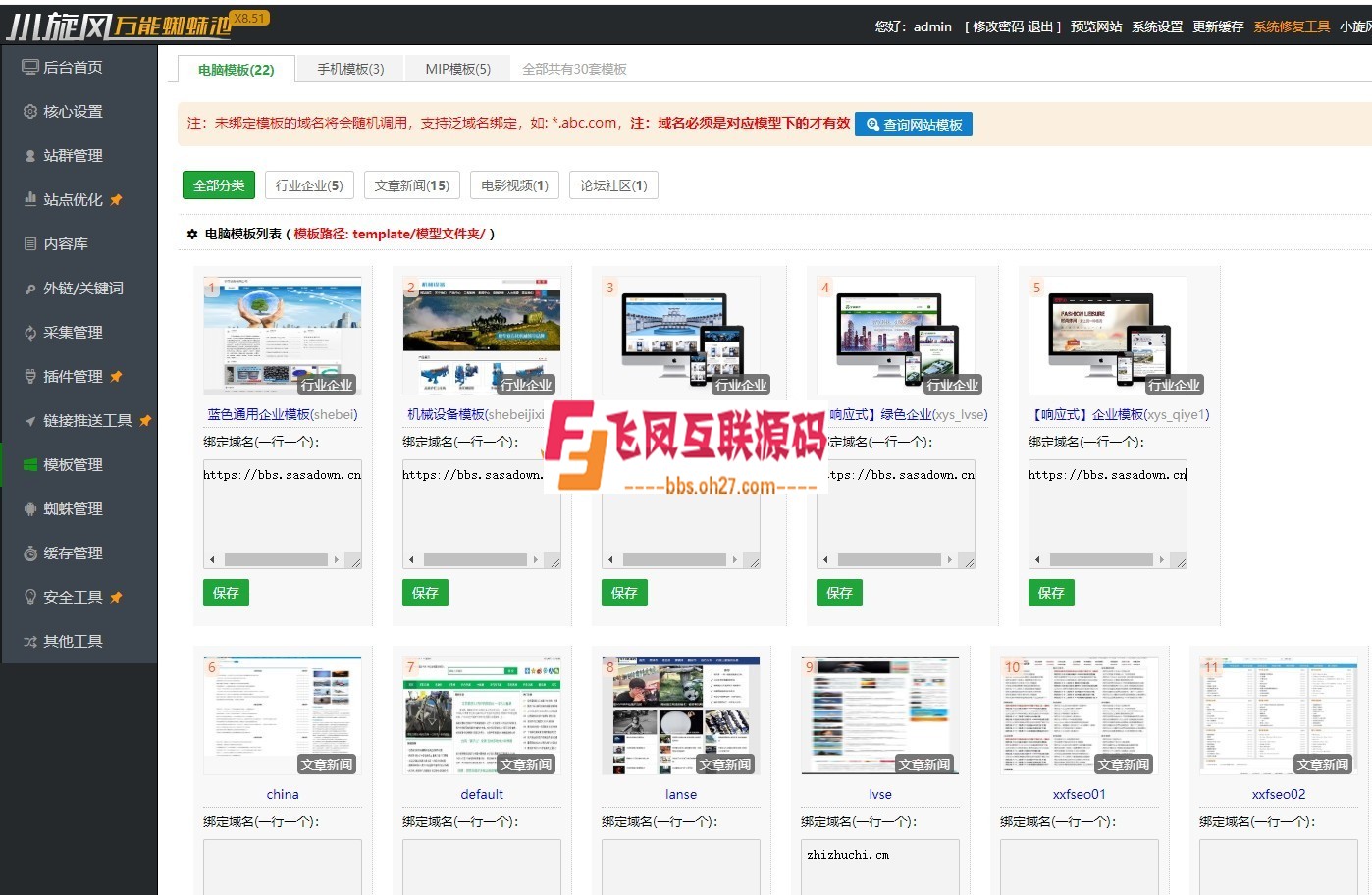Filter by 文章新闻(15) category
The height and width of the screenshot is (895, 1372).
tap(412, 185)
